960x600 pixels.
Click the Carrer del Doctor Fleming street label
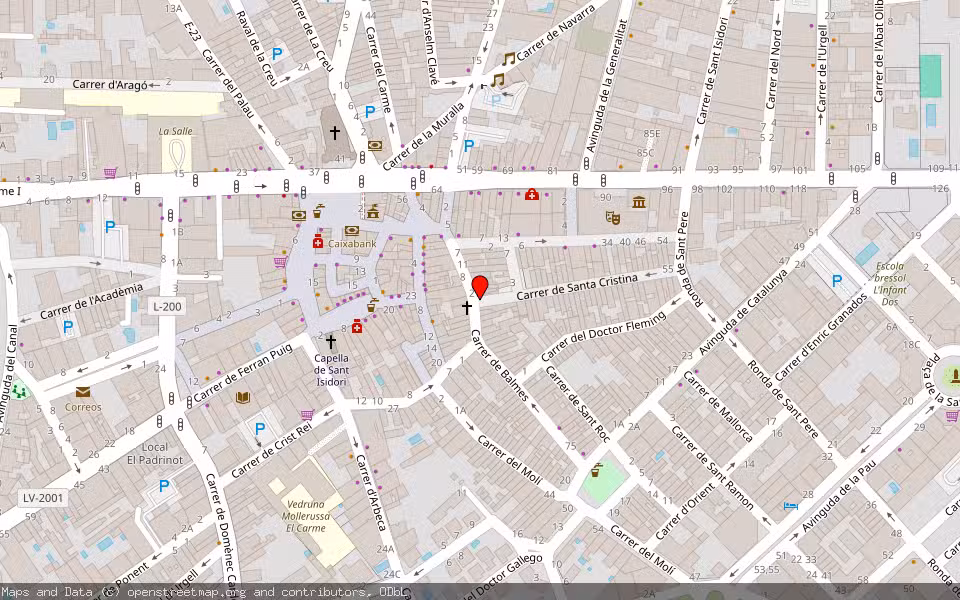[604, 336]
